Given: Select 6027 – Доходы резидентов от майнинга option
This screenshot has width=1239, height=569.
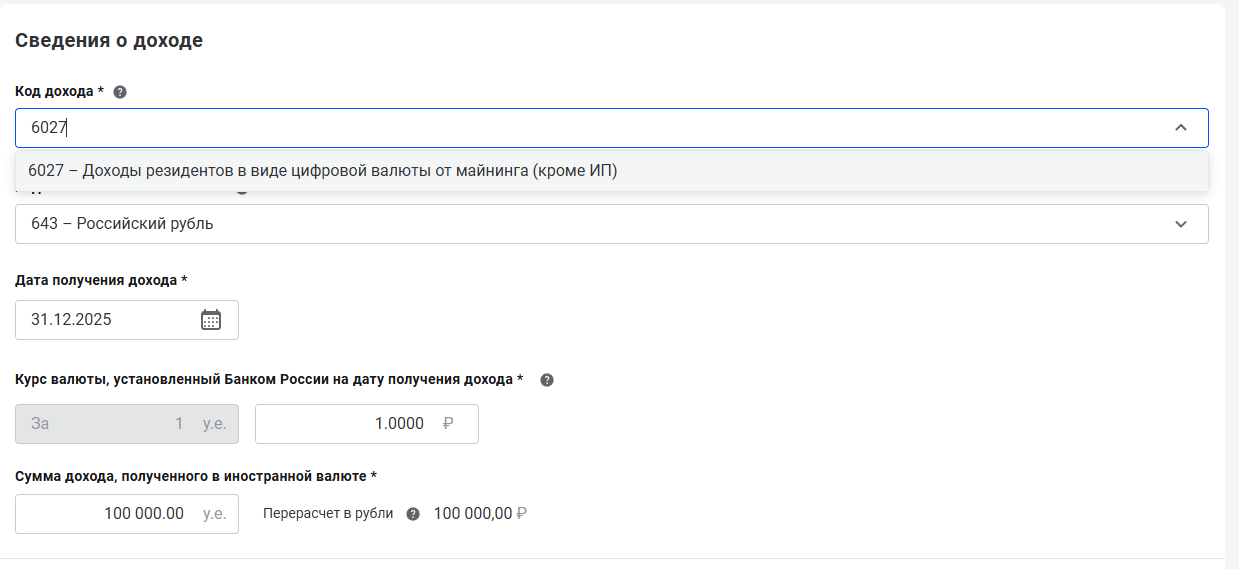Looking at the screenshot, I should tap(323, 171).
